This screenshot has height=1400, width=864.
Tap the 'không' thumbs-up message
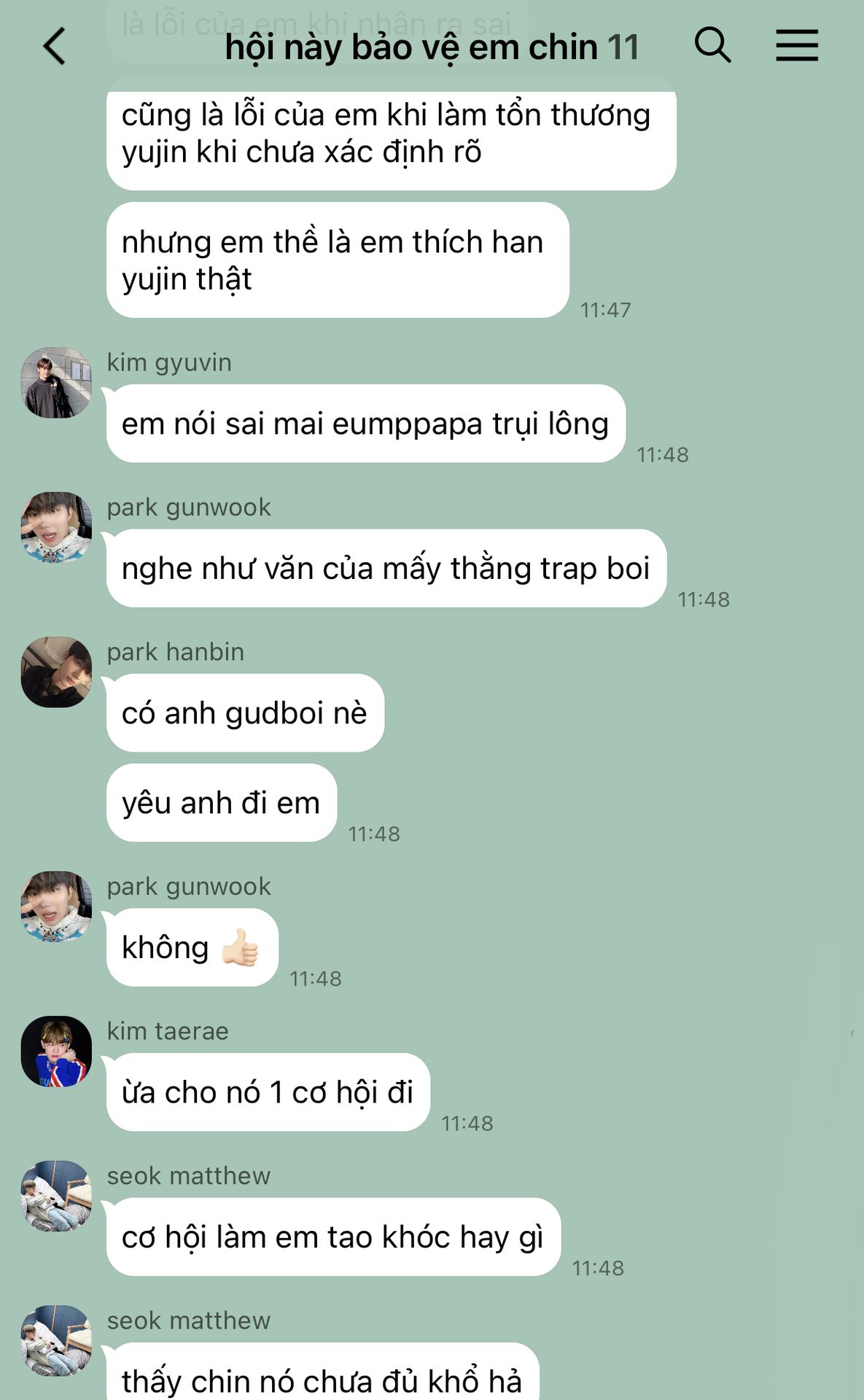pyautogui.click(x=192, y=947)
